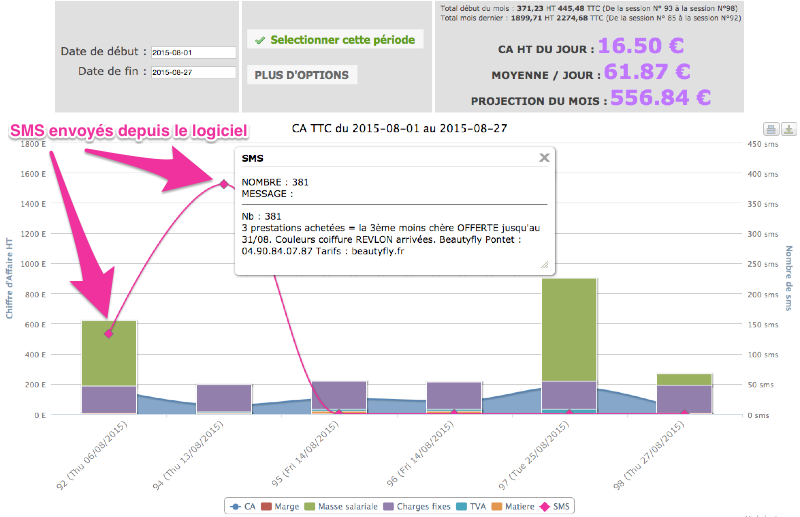This screenshot has width=800, height=517.
Task: Toggle the TVA legend entry
Action: (x=475, y=506)
